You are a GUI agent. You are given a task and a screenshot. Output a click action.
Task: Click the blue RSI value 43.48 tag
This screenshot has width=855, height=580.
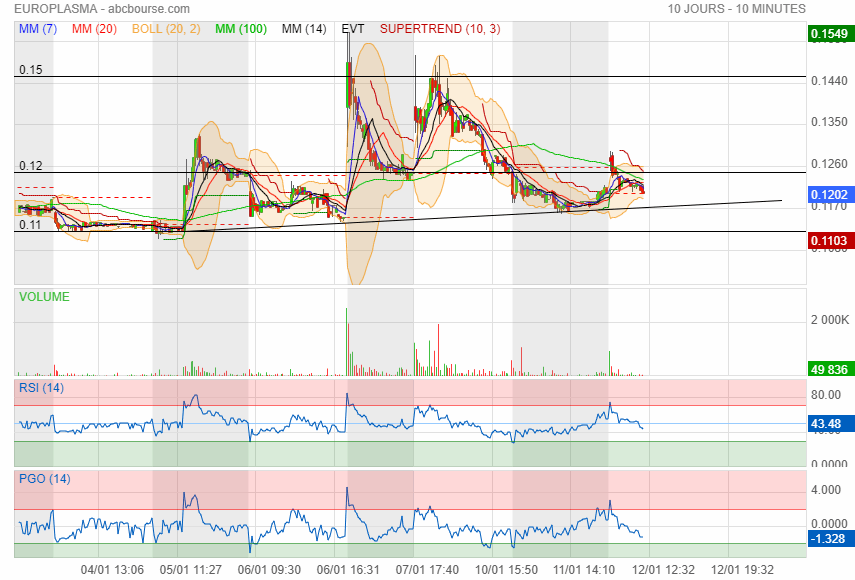pos(829,425)
